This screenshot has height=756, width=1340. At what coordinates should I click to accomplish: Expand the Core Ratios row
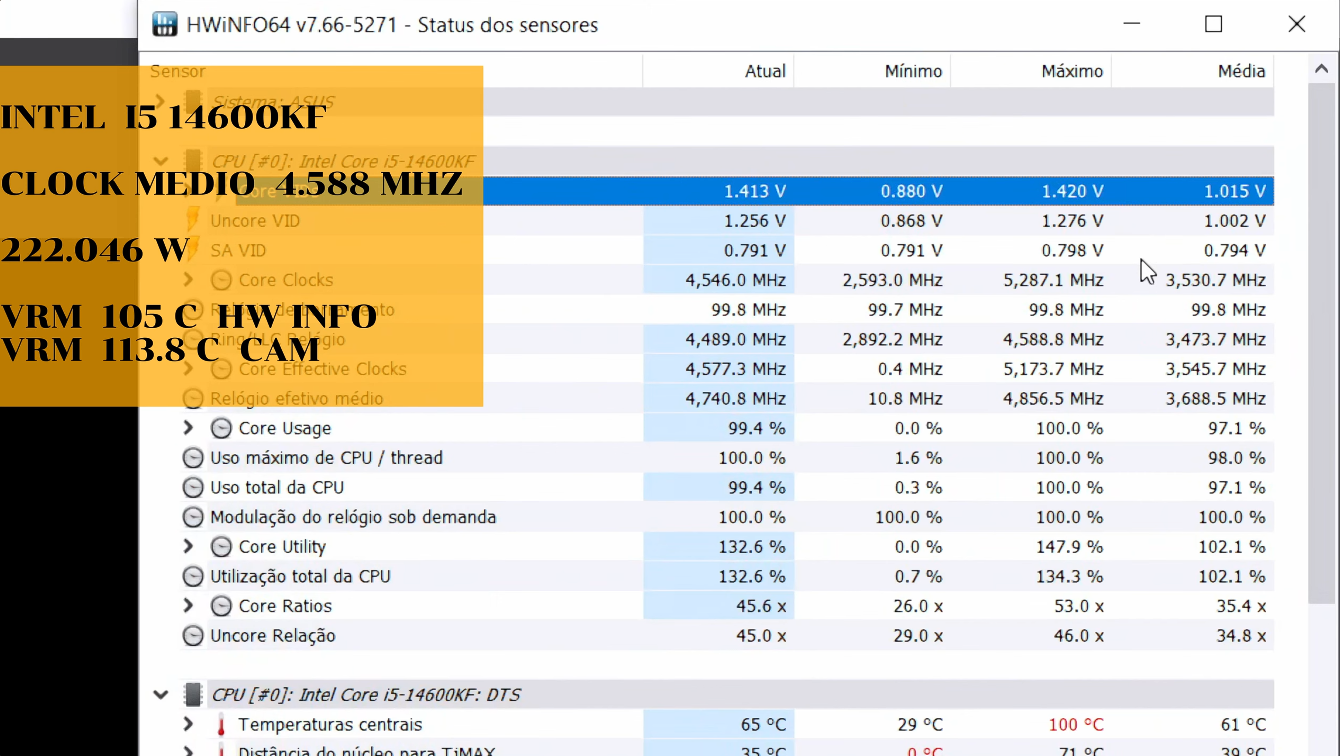tap(188, 606)
